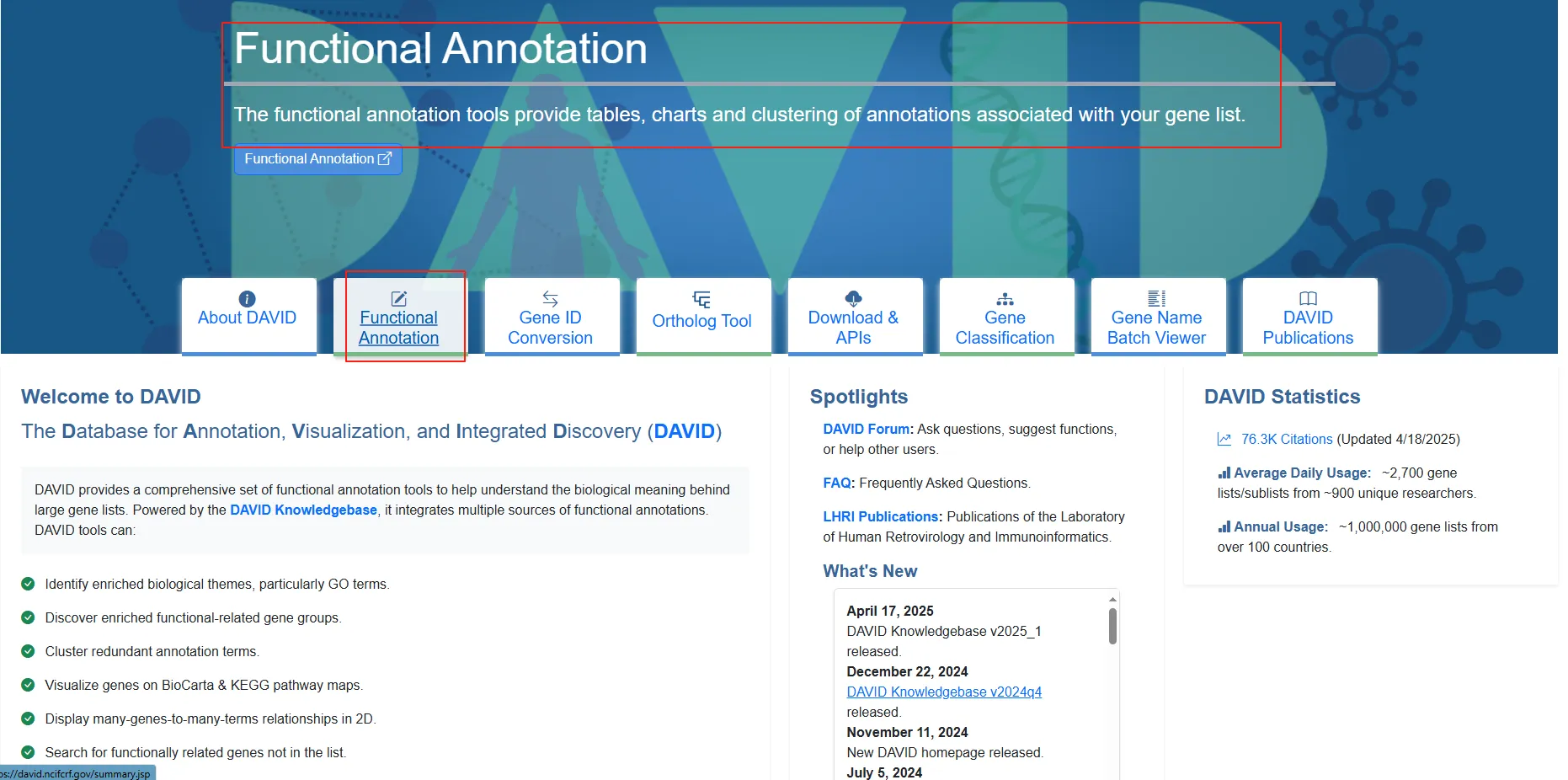Open the DAVID Publications tab
Screen dimensions: 1568x780
pos(1309,316)
